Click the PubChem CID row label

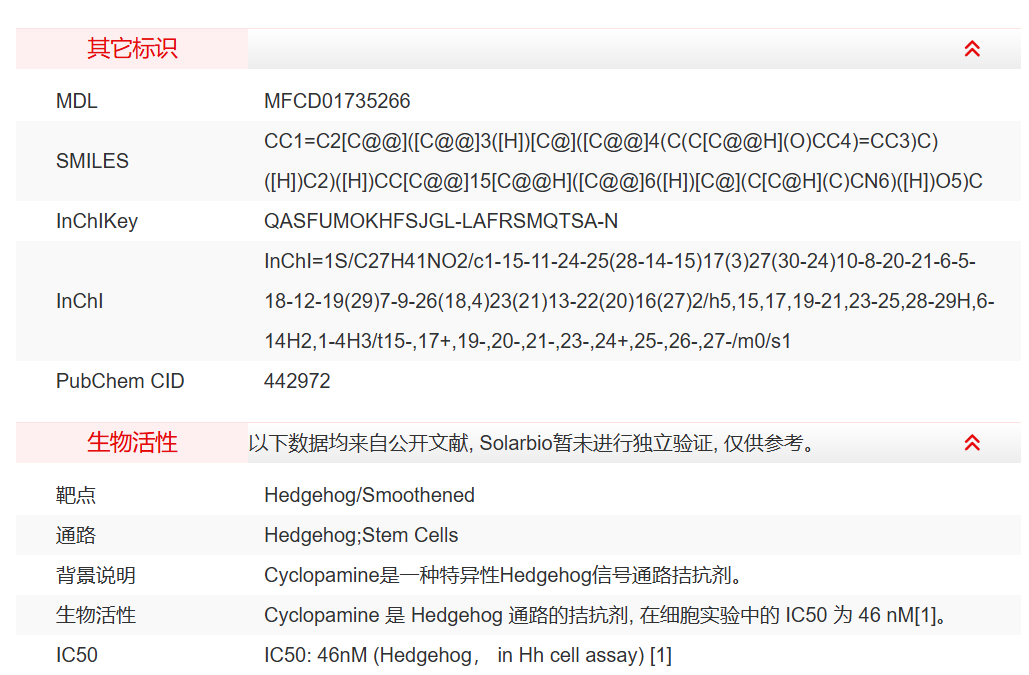pos(120,381)
